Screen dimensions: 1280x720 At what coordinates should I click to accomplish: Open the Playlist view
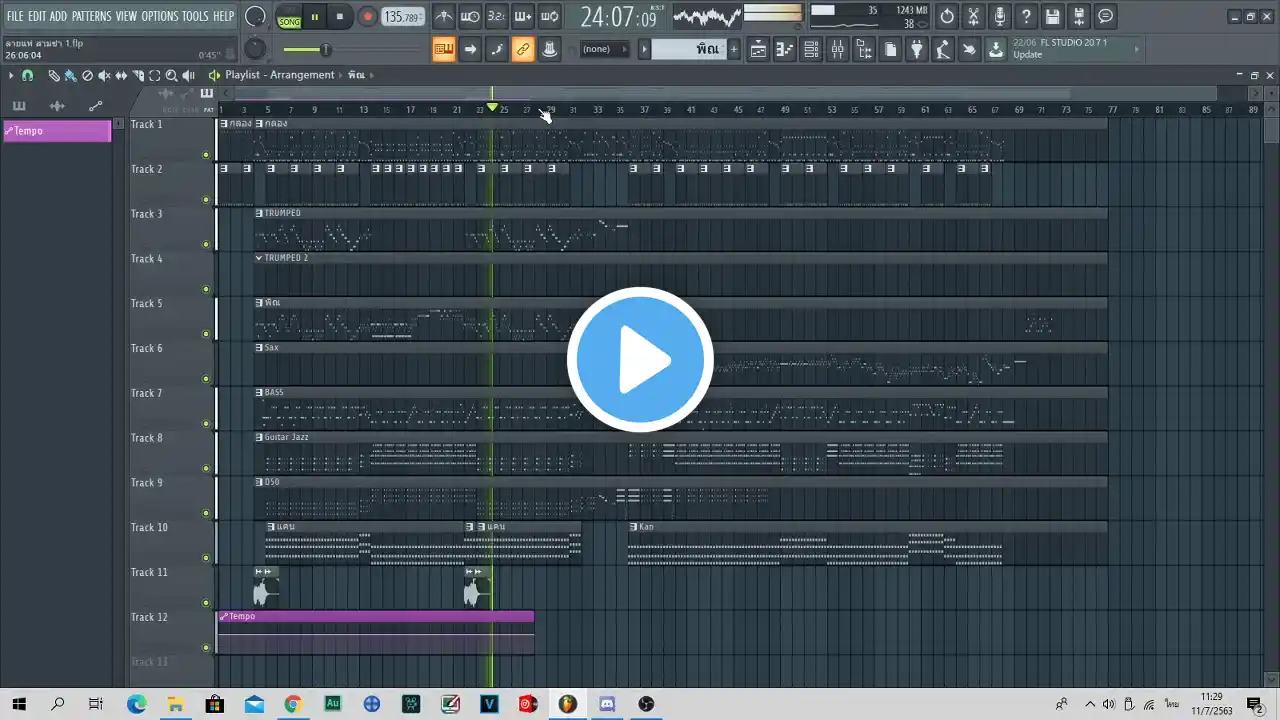tap(759, 49)
